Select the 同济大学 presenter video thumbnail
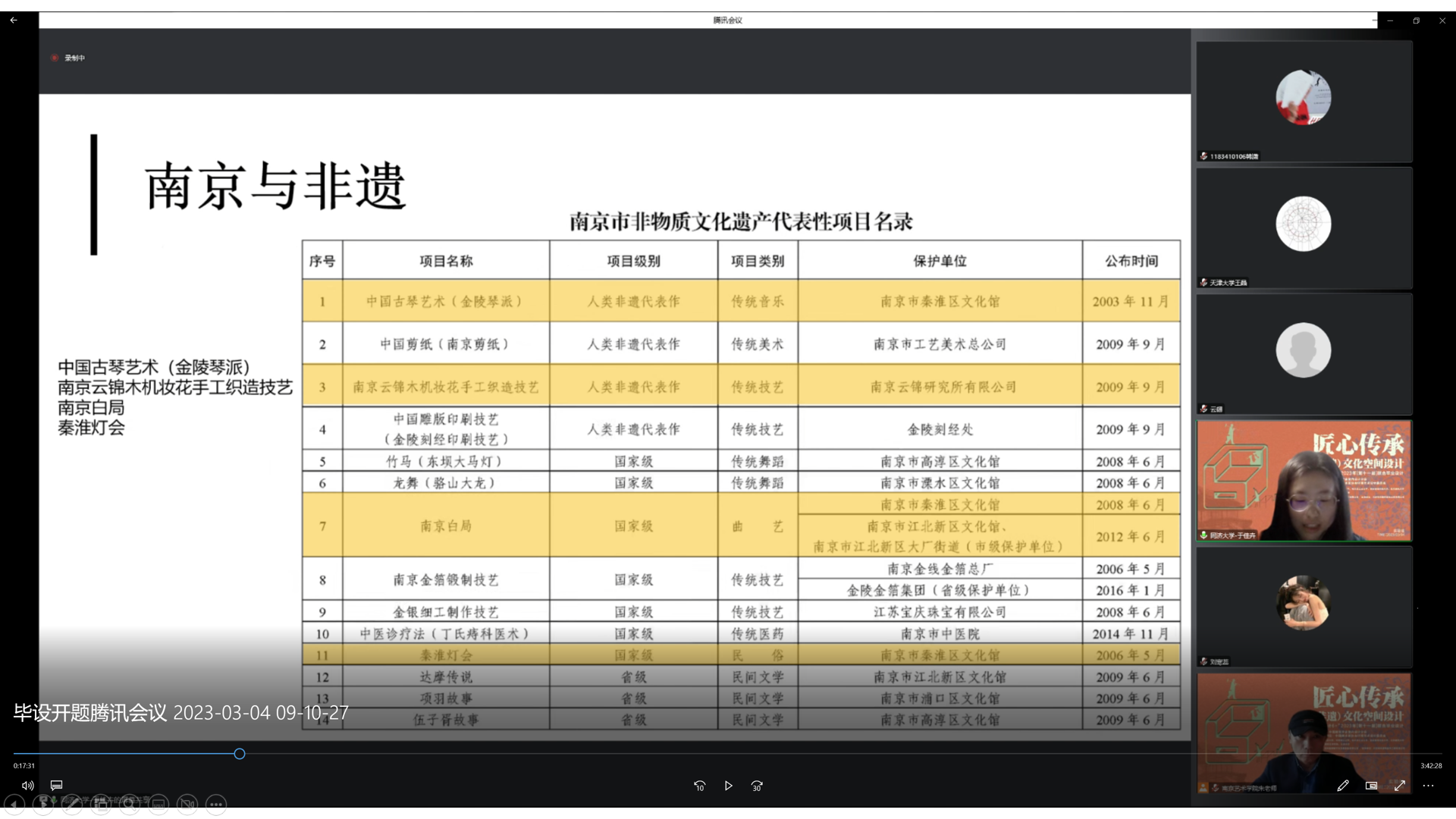 (x=1304, y=481)
